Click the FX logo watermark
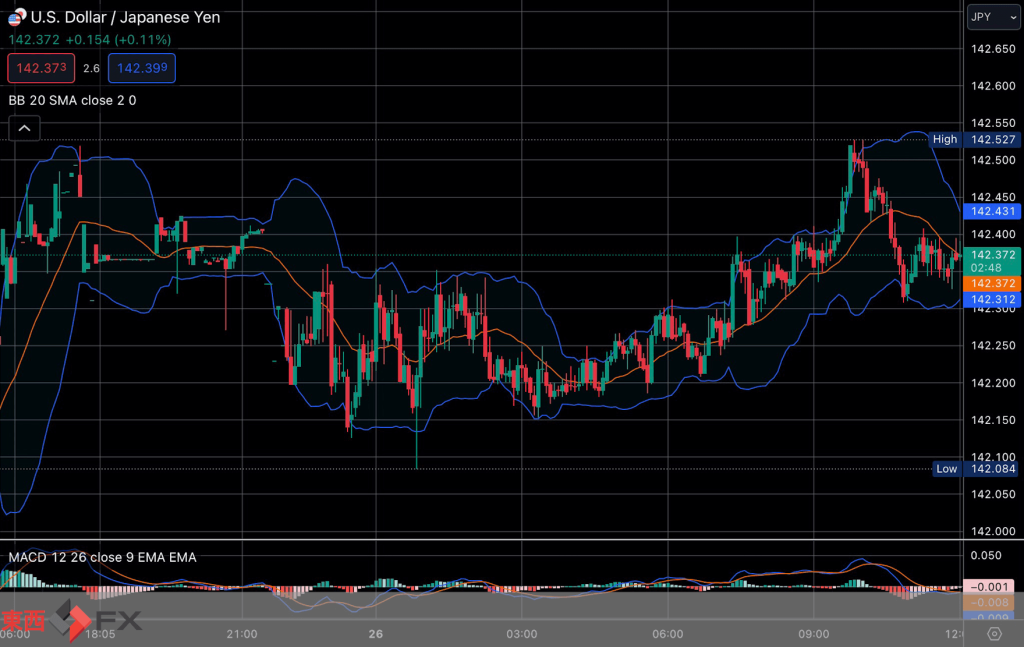 pyautogui.click(x=98, y=620)
